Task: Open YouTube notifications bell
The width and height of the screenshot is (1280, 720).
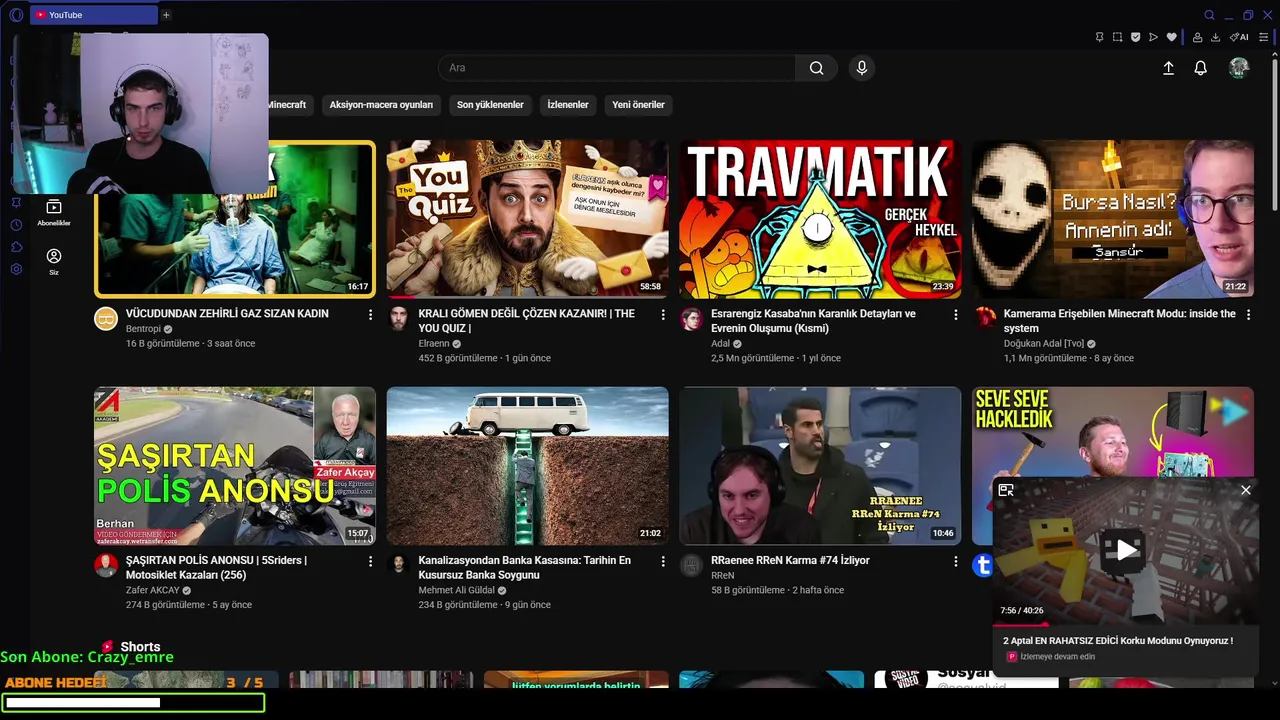Action: (x=1200, y=68)
